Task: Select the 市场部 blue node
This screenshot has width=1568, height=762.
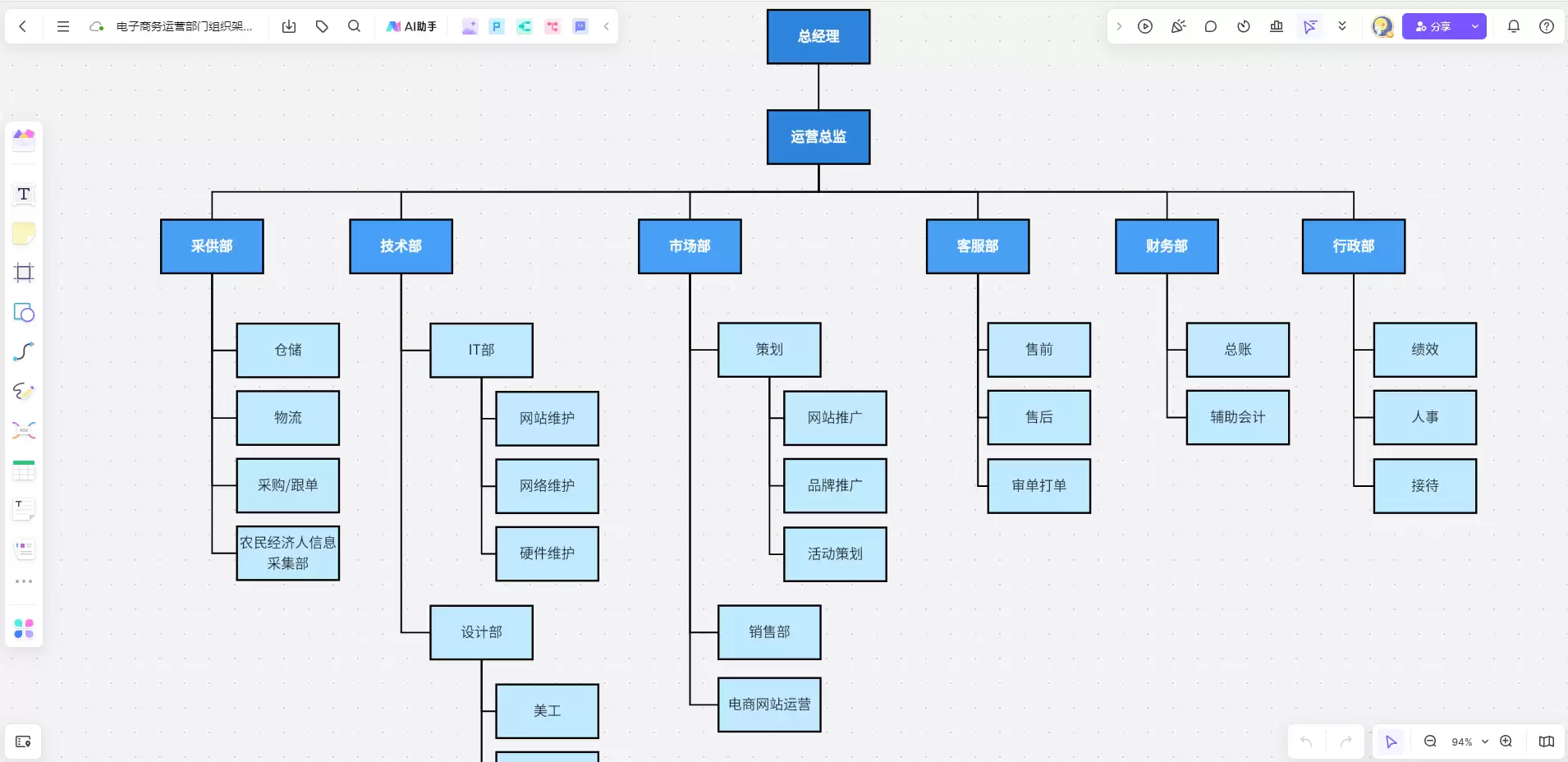Action: coord(690,246)
